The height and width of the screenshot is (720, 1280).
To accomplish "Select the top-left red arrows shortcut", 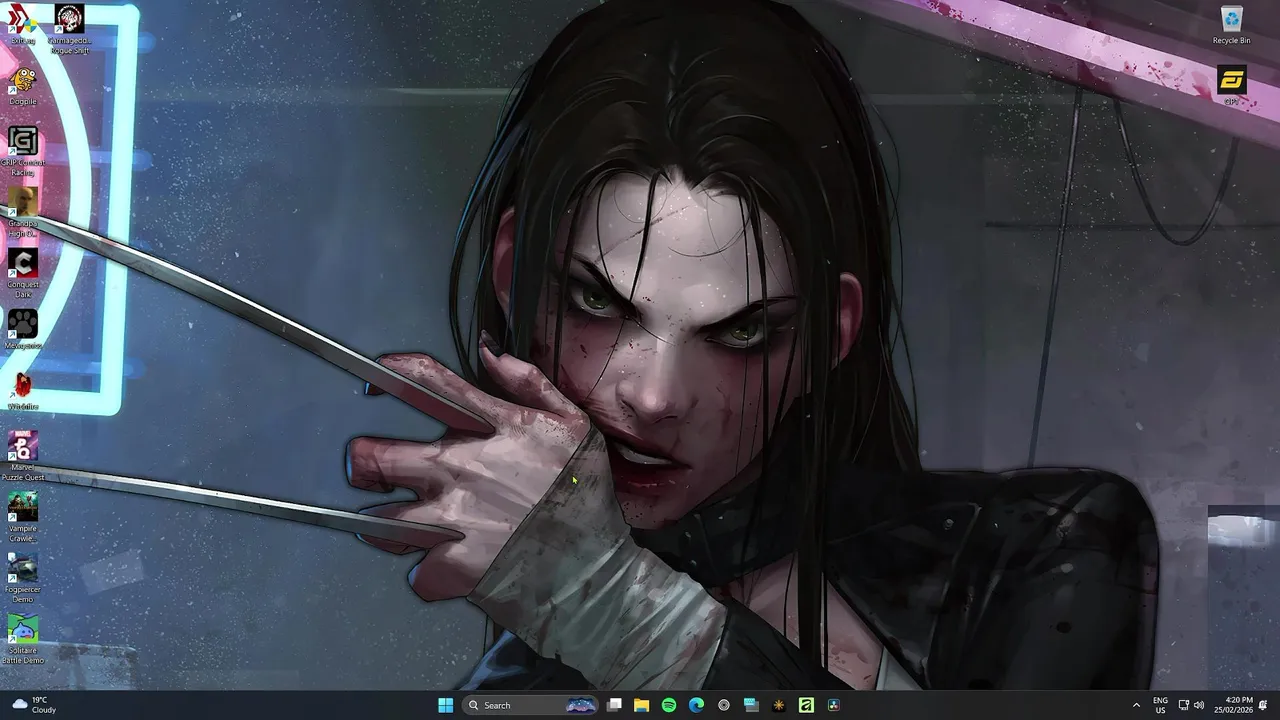I will (x=23, y=25).
